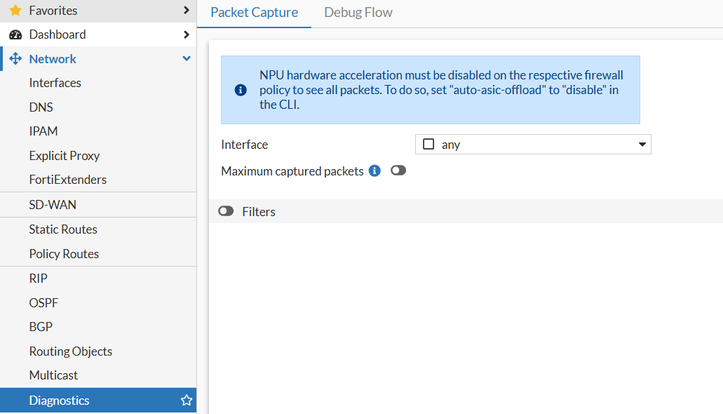Go to SD-WAN settings
This screenshot has height=414, width=723.
tap(52, 205)
